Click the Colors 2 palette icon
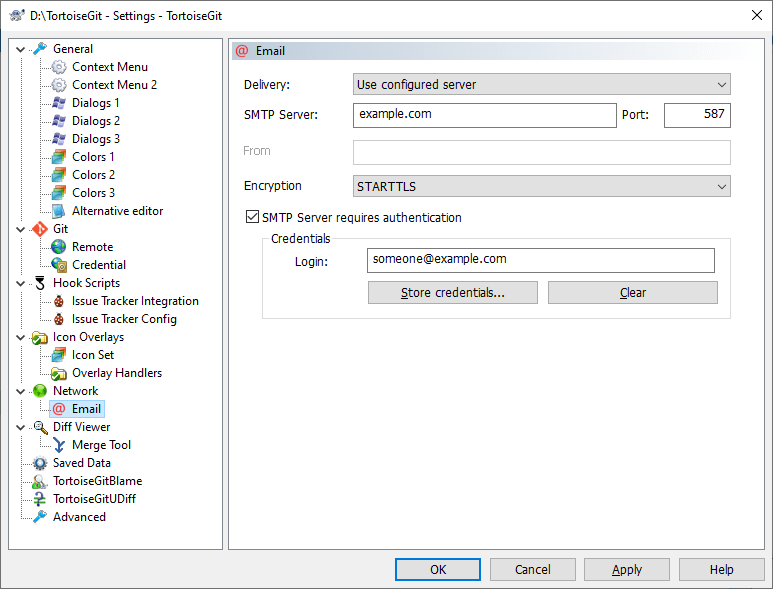 coord(59,175)
